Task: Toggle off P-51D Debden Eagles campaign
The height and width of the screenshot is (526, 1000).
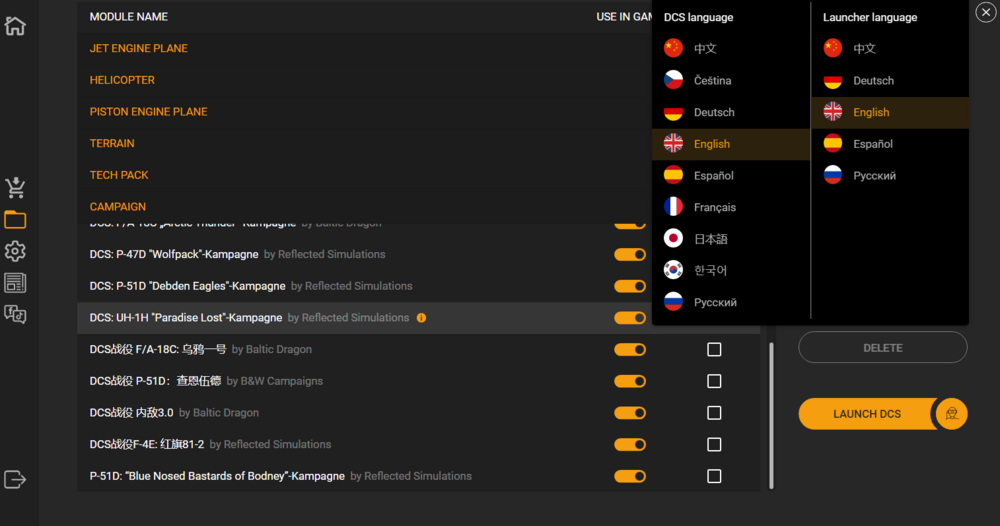Action: [x=630, y=286]
